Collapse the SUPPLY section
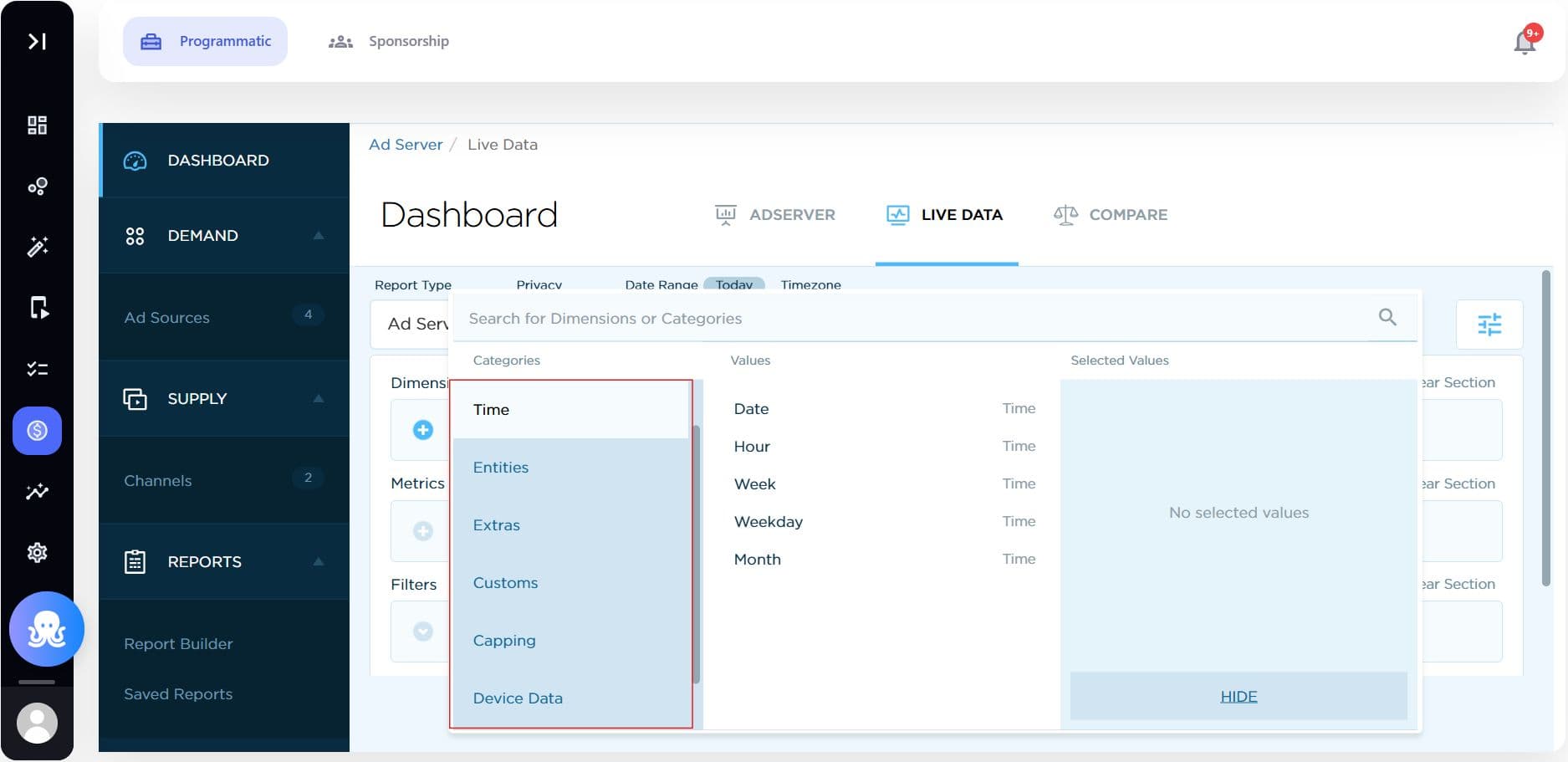This screenshot has height=762, width=1568. (x=224, y=399)
